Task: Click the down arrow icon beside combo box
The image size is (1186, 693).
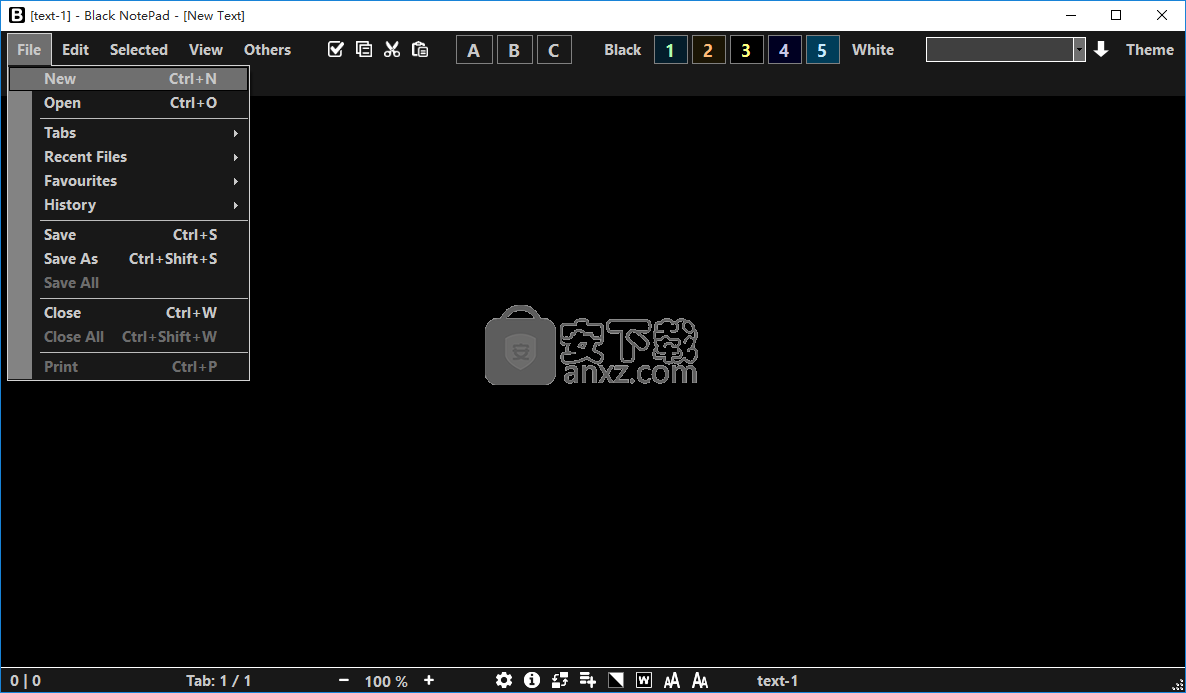Action: point(1101,50)
